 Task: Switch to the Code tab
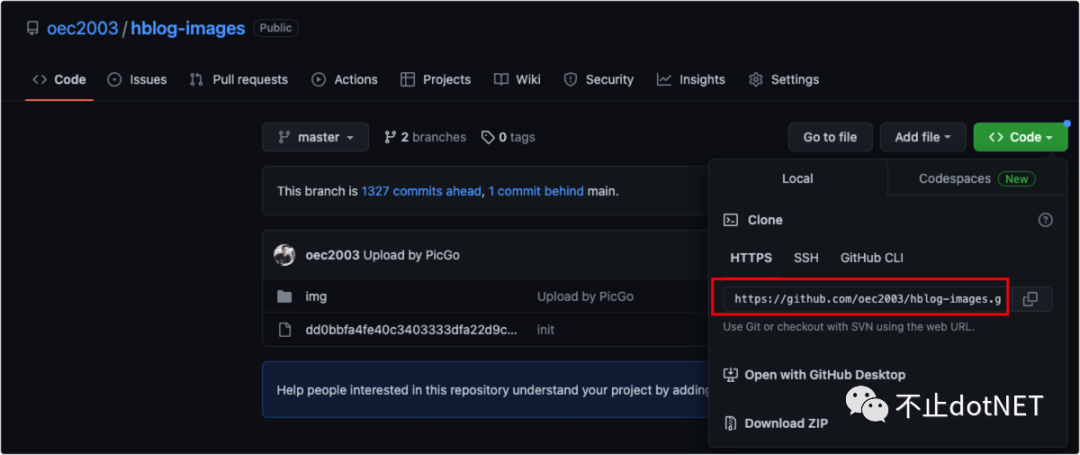[x=59, y=80]
